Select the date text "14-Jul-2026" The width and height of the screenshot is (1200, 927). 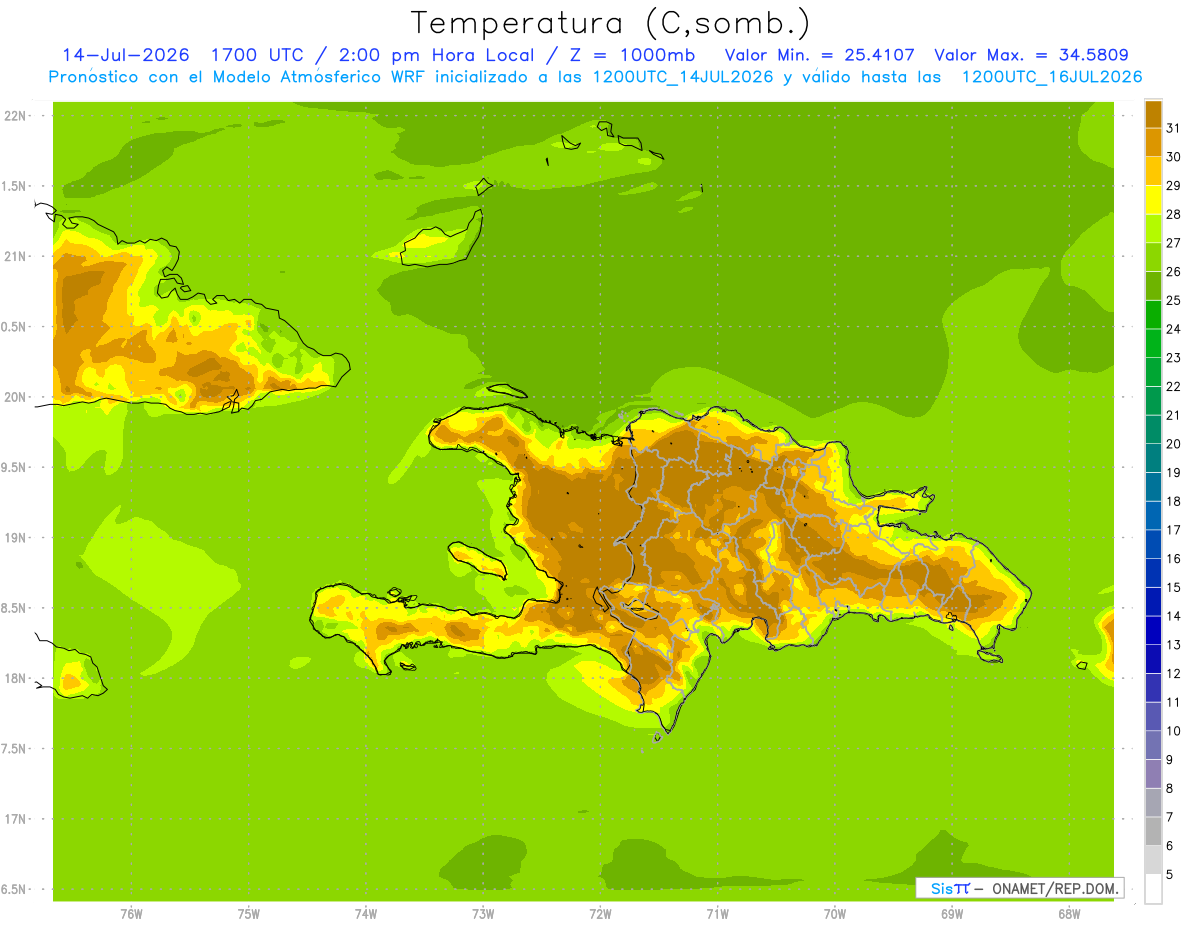125,55
